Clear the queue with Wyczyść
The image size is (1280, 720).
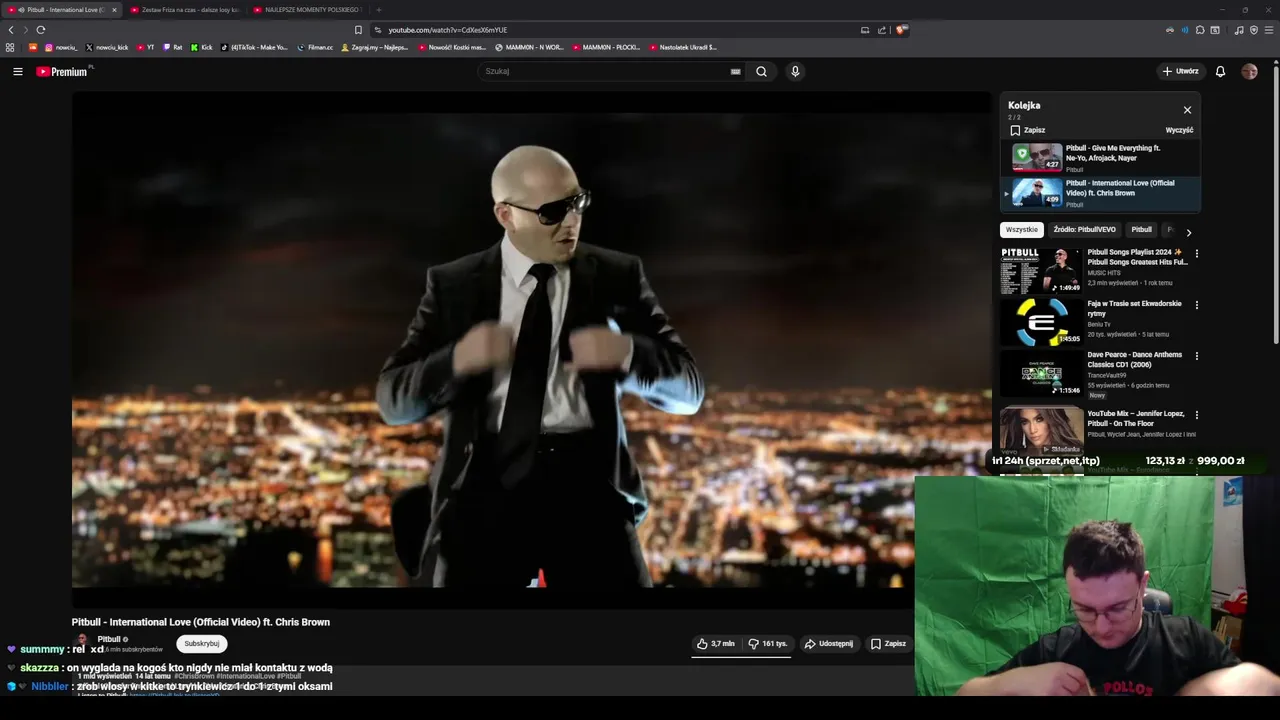(1179, 130)
